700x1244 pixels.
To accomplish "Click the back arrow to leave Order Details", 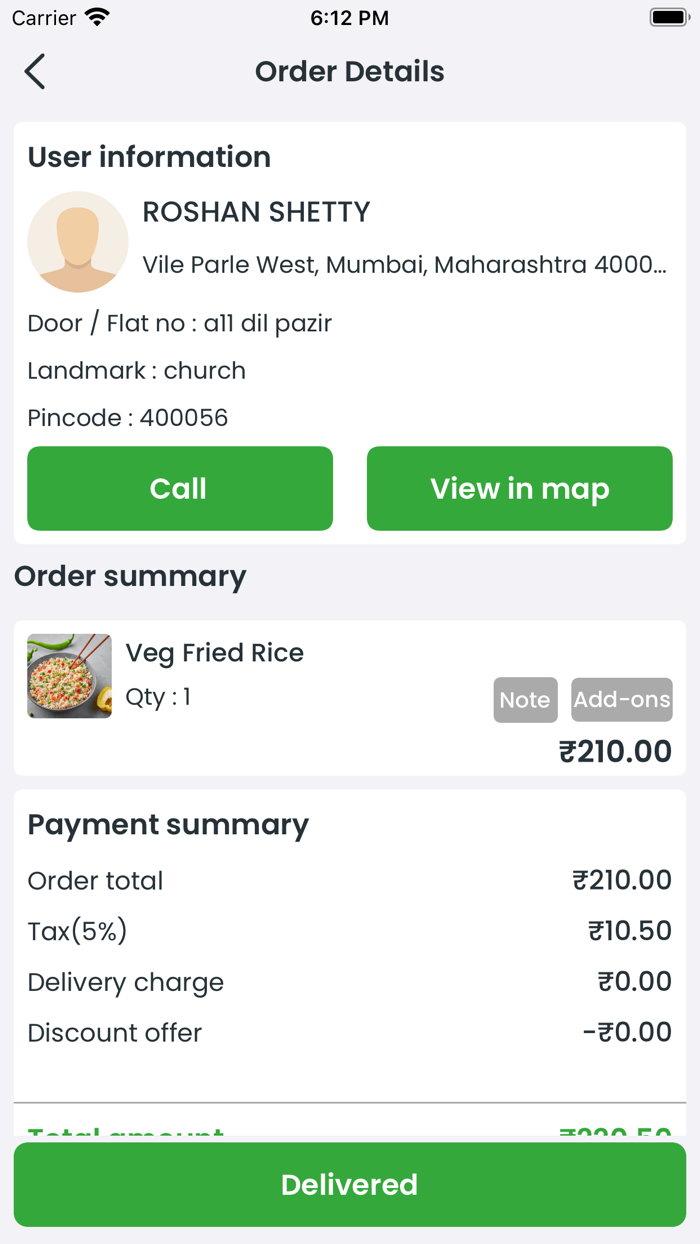I will pyautogui.click(x=35, y=71).
